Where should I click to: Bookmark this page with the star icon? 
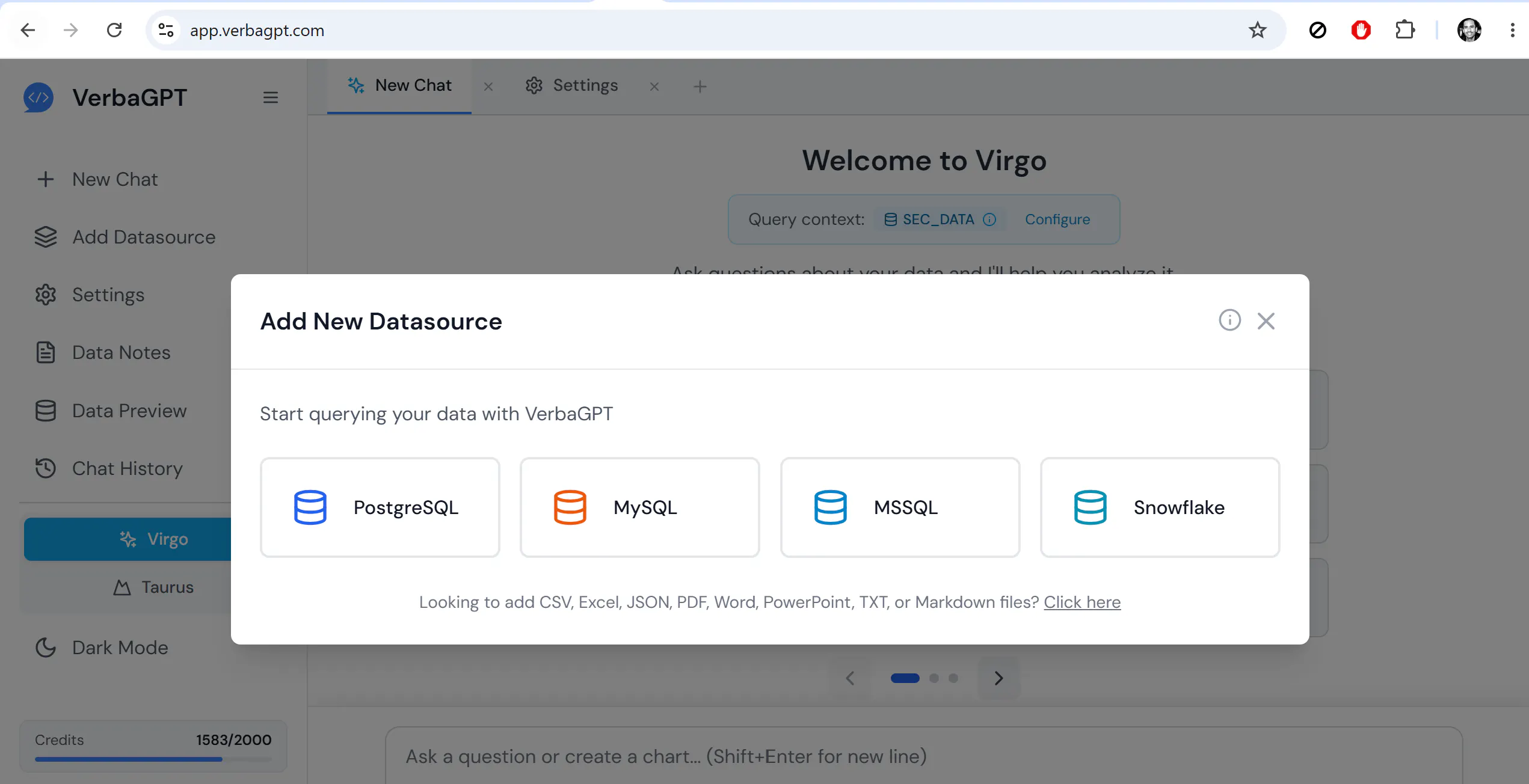(x=1257, y=30)
